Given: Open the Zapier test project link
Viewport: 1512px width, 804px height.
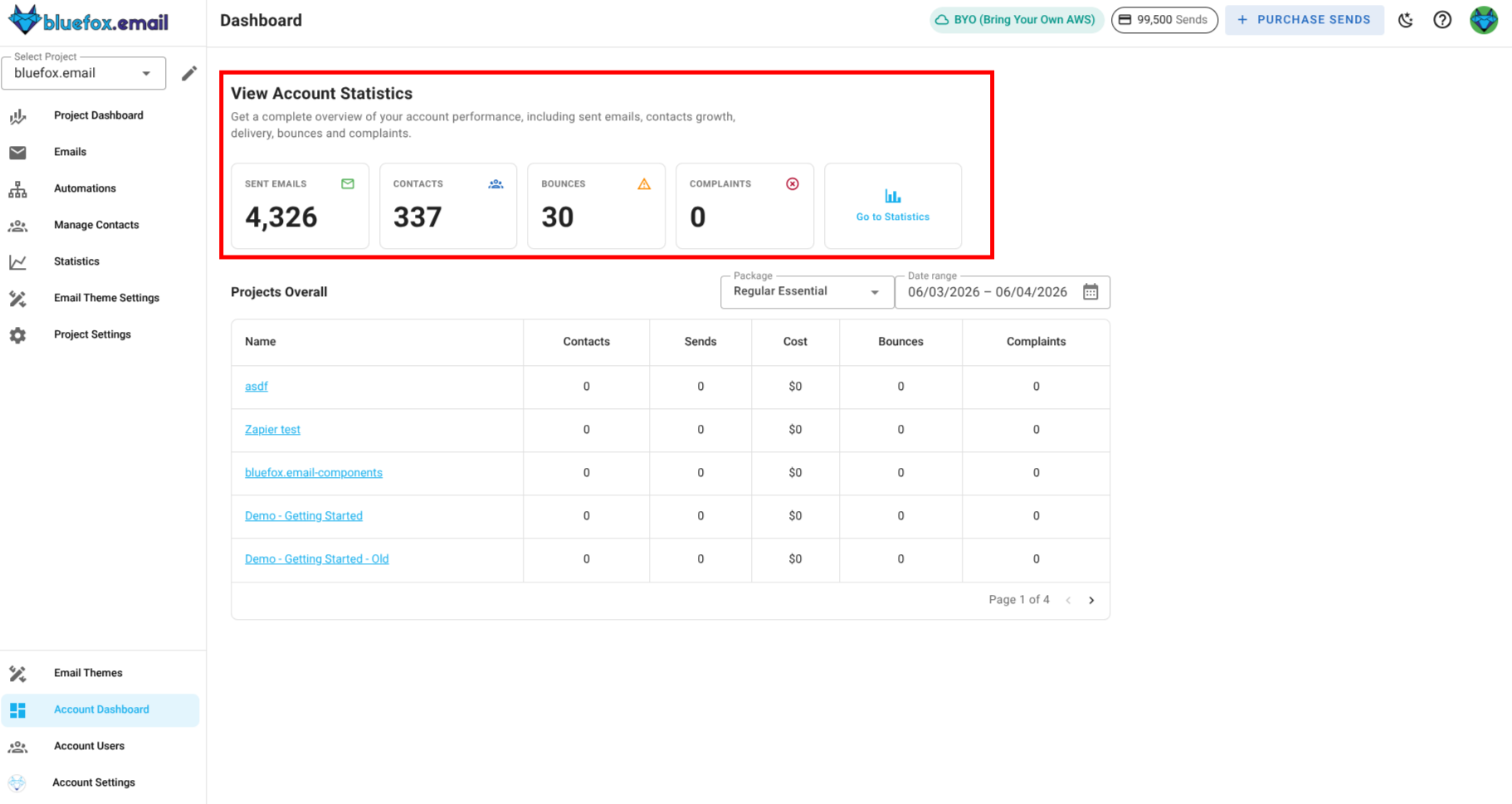Looking at the screenshot, I should tap(272, 430).
